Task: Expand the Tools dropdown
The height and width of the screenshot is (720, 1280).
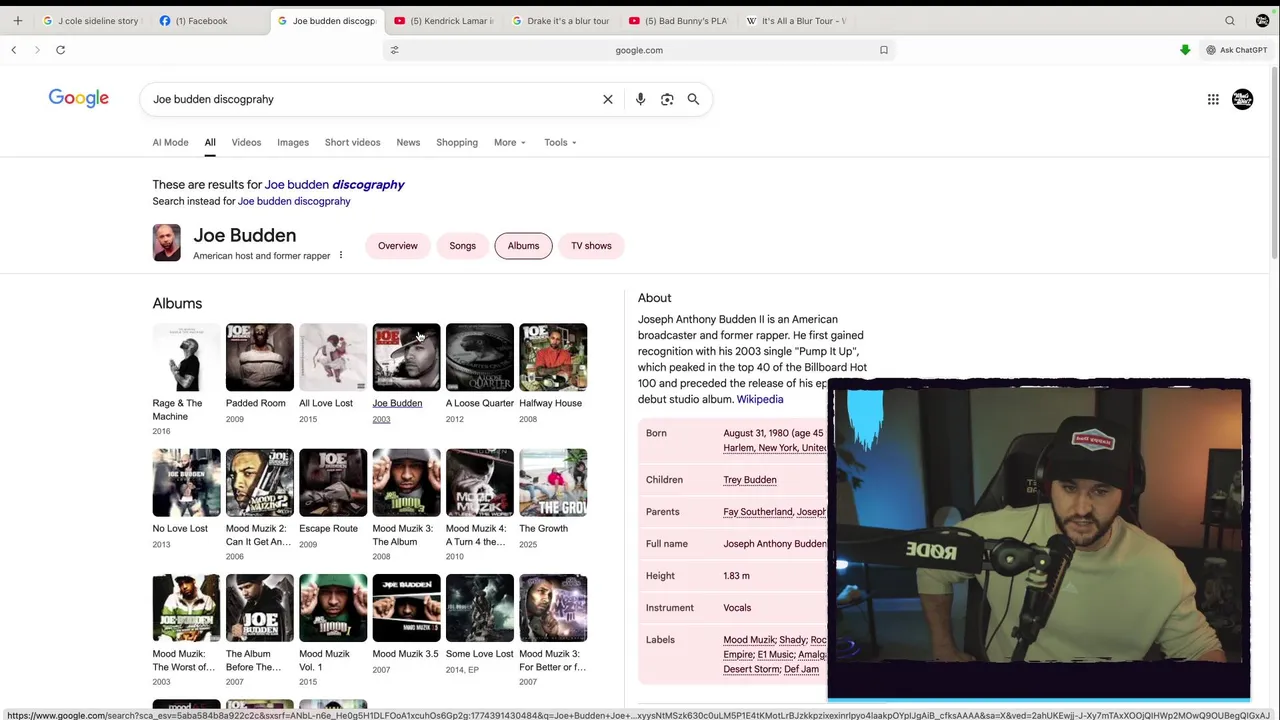Action: point(560,142)
